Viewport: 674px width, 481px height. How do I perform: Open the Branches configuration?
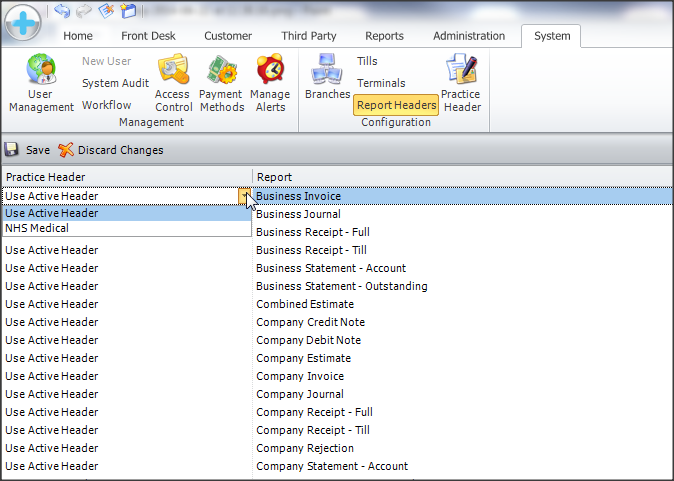pyautogui.click(x=327, y=78)
